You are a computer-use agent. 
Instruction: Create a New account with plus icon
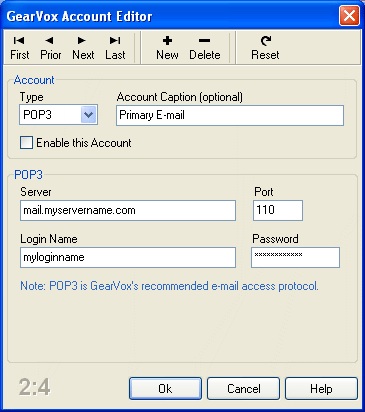click(x=167, y=48)
